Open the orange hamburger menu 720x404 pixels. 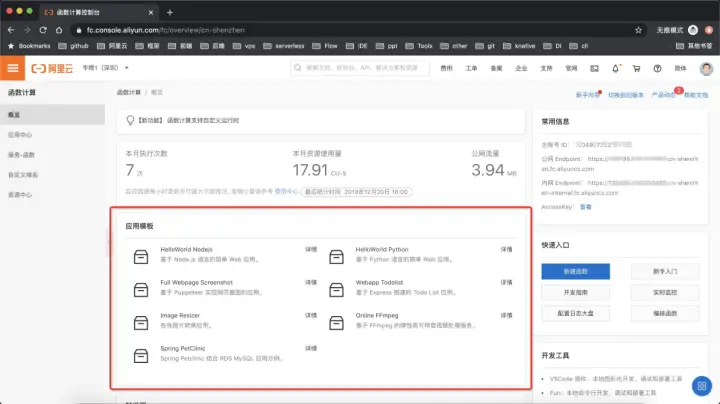point(12,68)
